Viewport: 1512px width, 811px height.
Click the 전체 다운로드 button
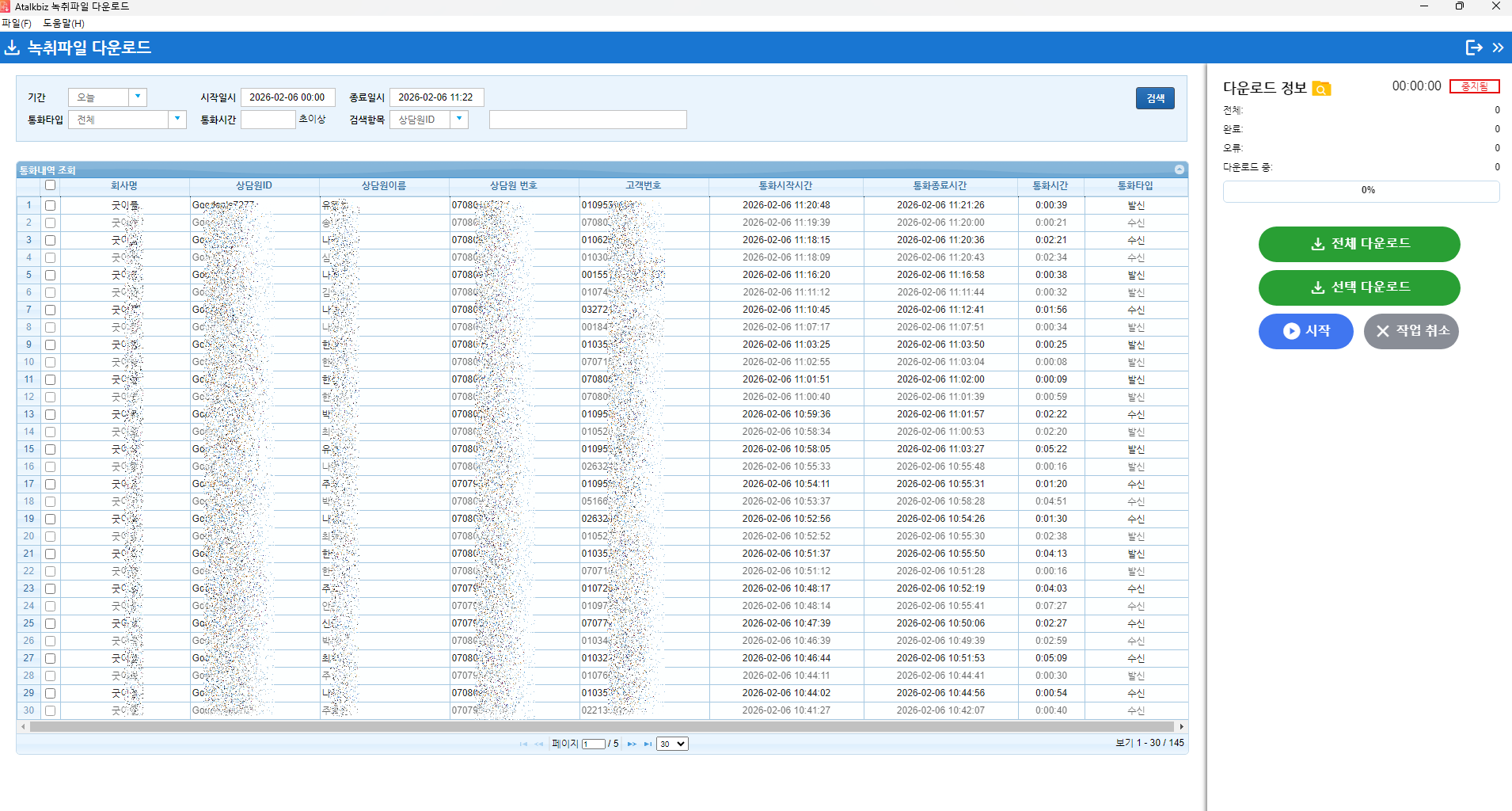point(1358,244)
